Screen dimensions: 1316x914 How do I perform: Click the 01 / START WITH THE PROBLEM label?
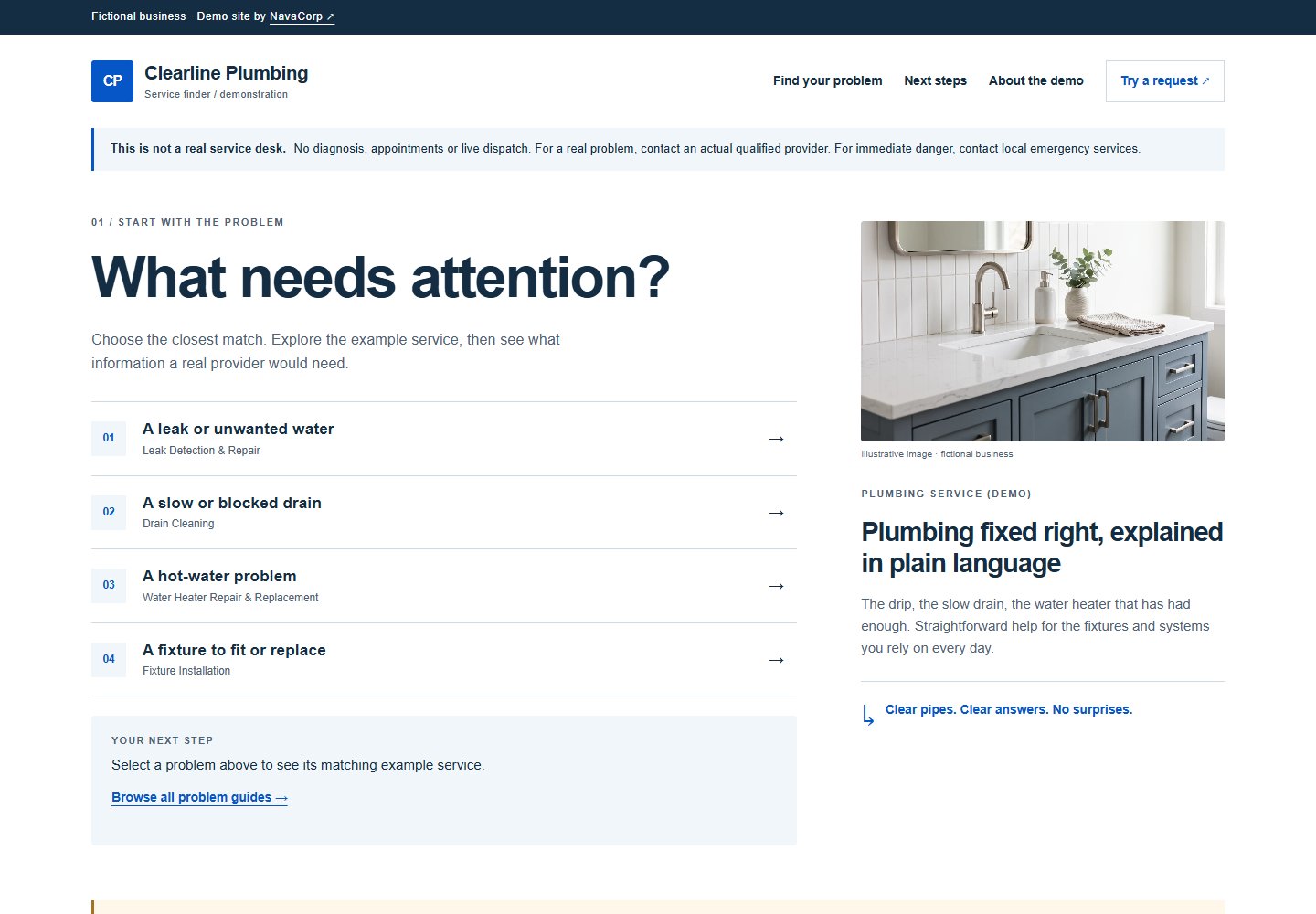(187, 222)
